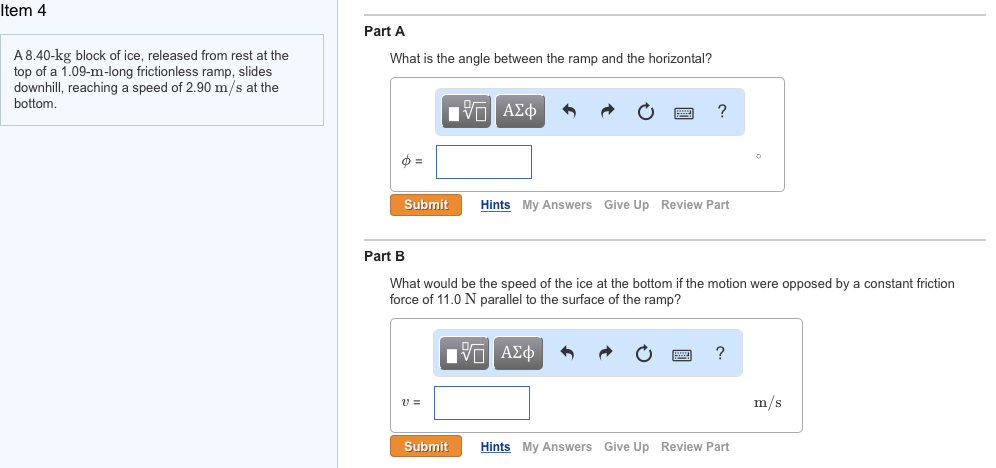Reset the Part B answer field
The width and height of the screenshot is (996, 468).
click(x=643, y=353)
